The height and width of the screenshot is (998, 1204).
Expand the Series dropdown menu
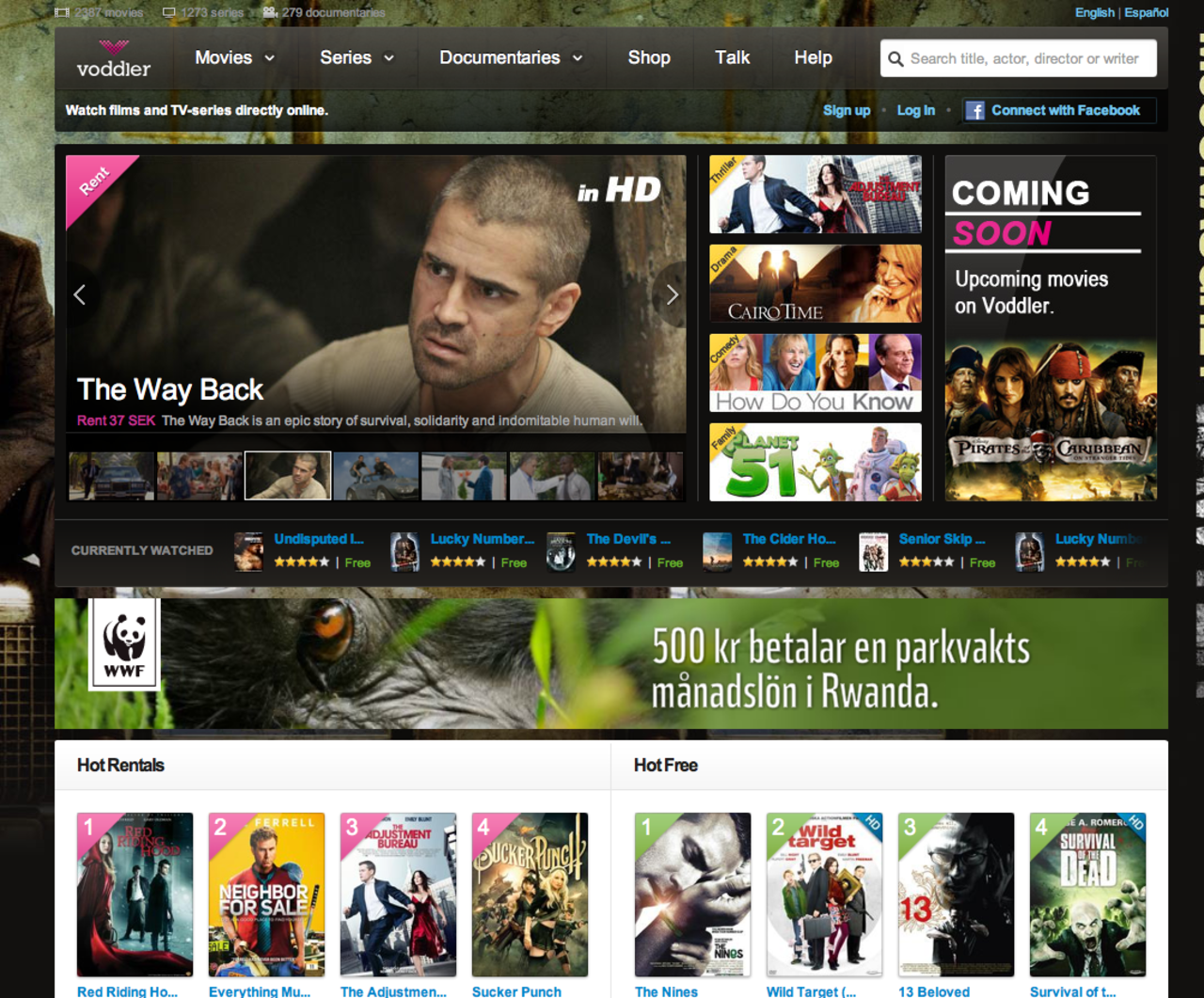click(x=356, y=58)
